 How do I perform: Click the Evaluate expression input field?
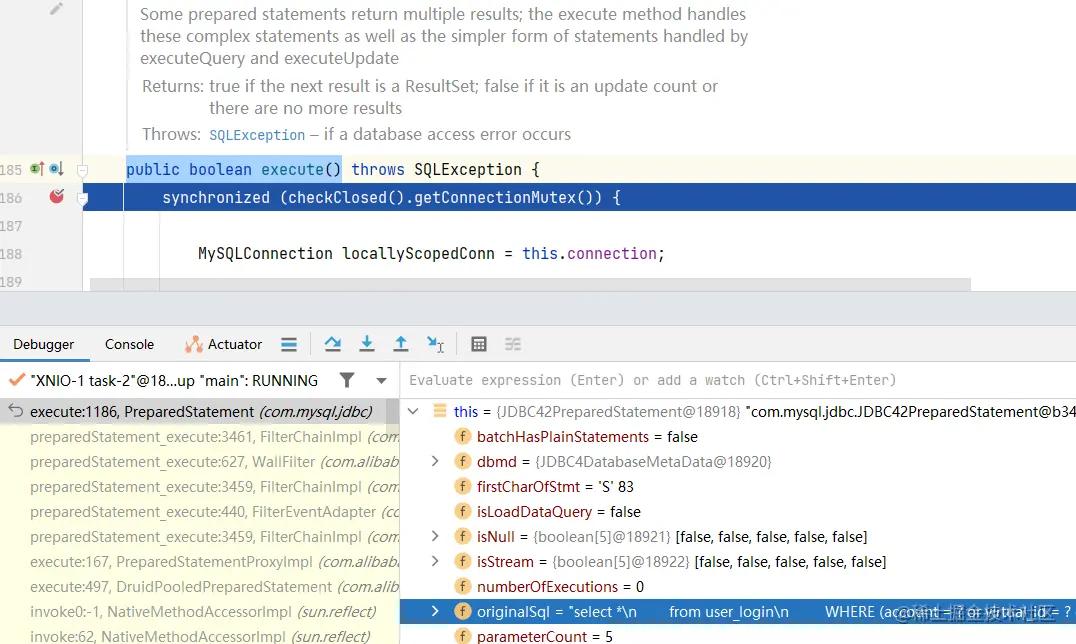click(x=738, y=380)
